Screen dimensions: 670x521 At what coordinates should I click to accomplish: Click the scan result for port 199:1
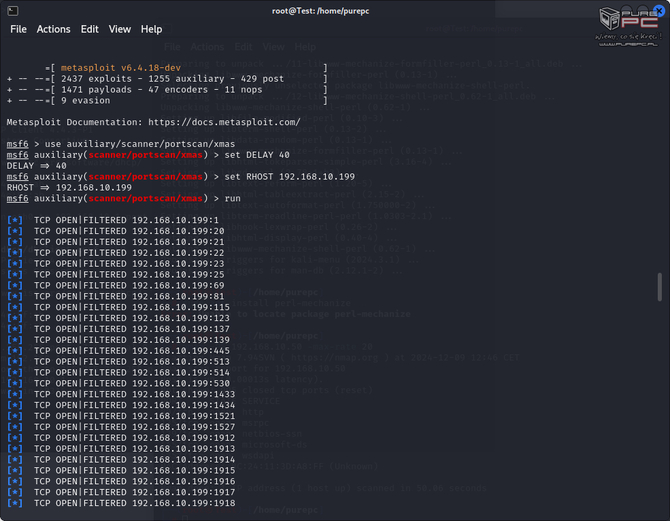click(113, 220)
